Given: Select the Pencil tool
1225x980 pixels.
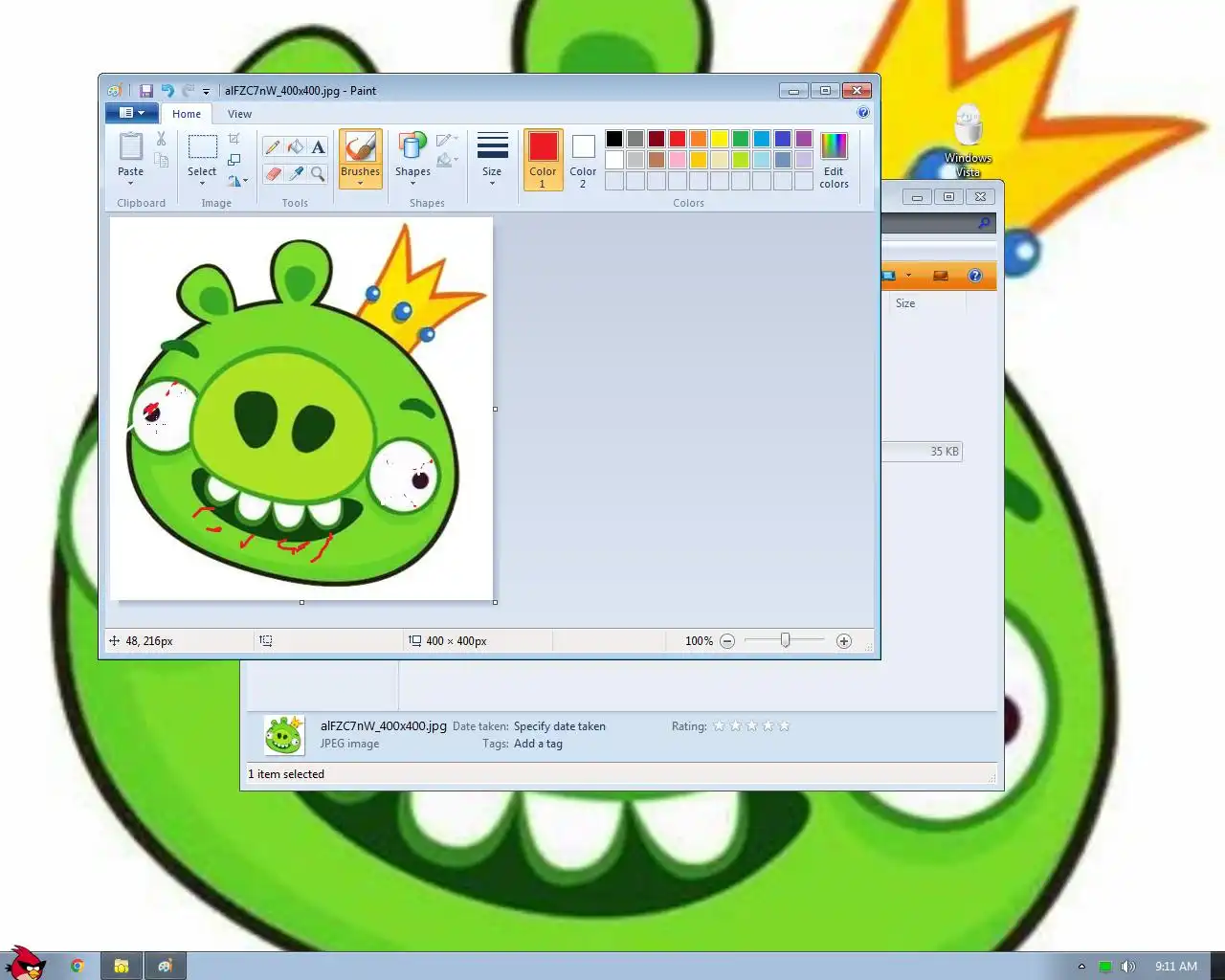Looking at the screenshot, I should (273, 146).
